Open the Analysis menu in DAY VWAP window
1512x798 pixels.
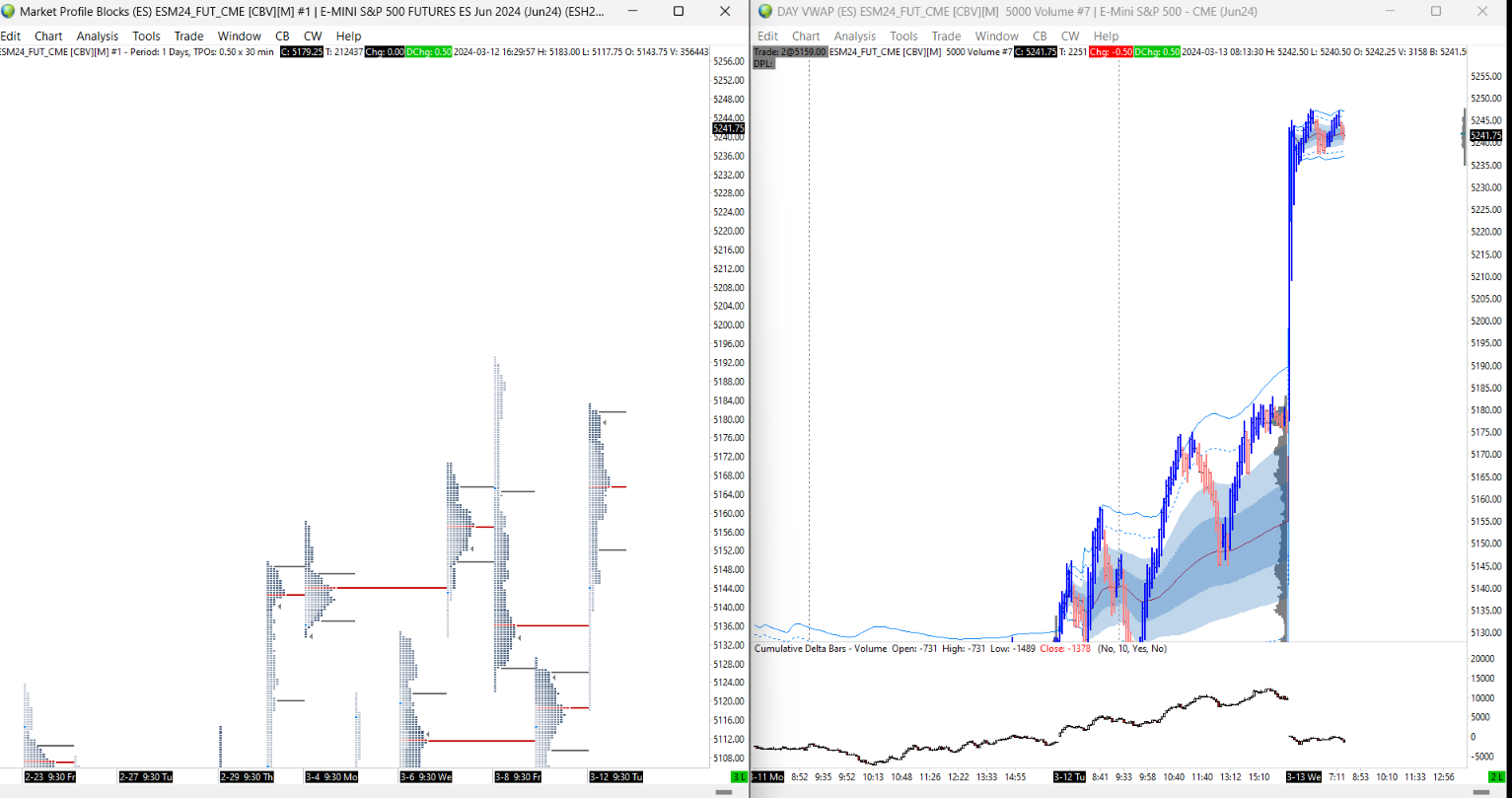point(855,36)
